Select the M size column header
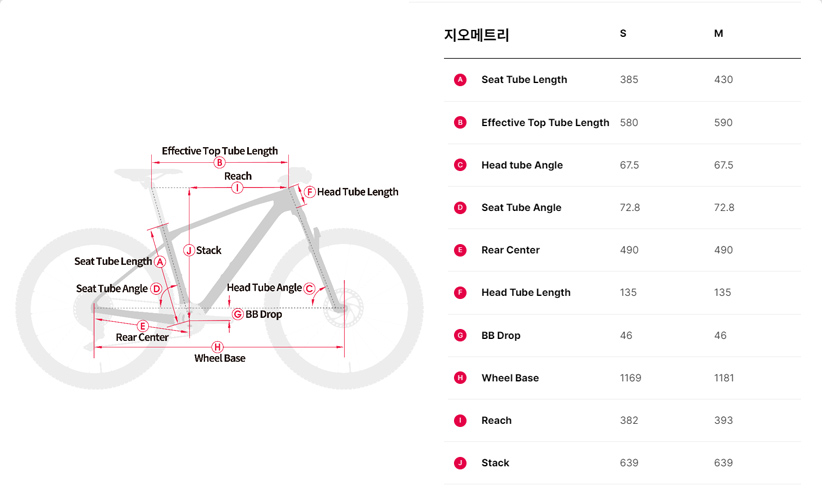 tap(718, 34)
